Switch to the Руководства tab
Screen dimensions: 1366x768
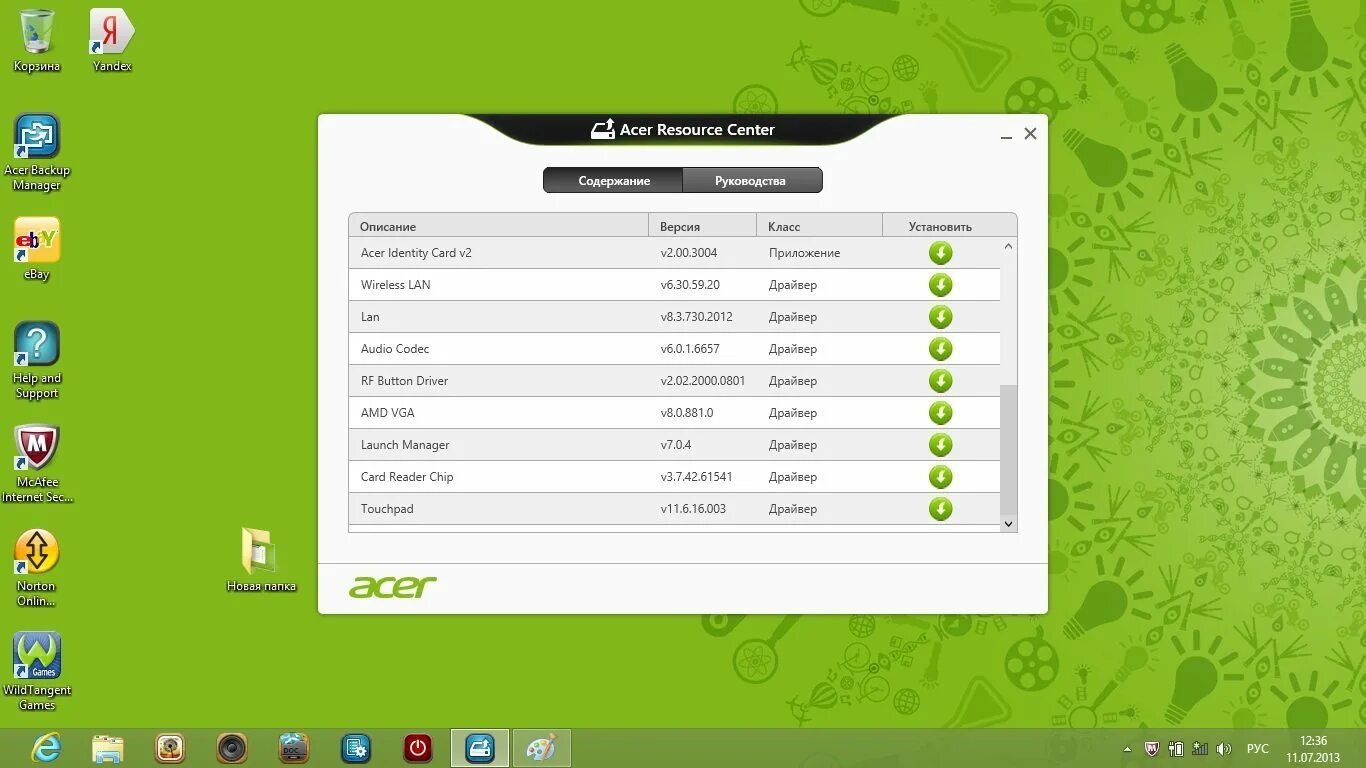click(x=751, y=181)
